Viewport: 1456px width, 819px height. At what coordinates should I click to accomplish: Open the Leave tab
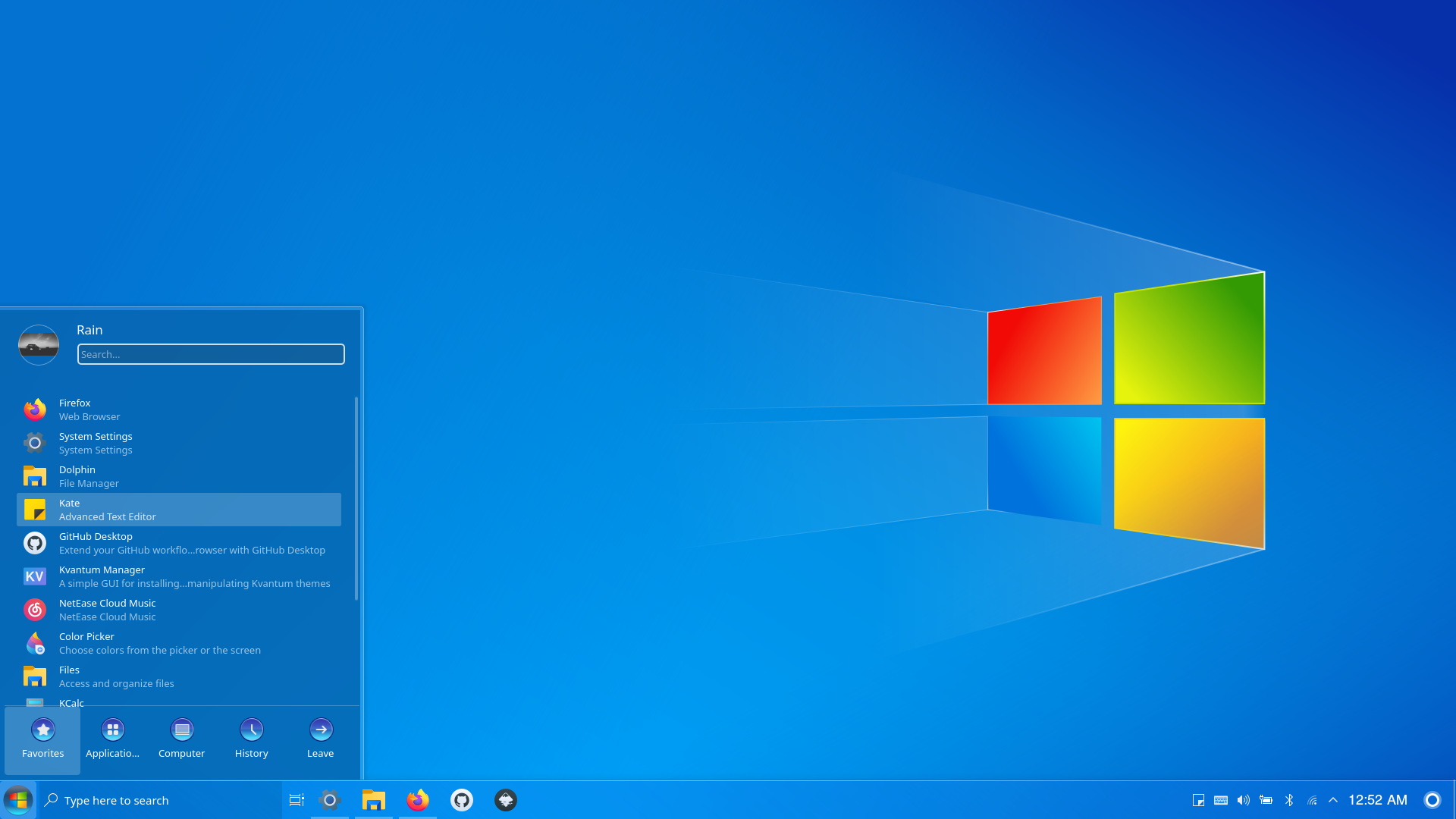[321, 740]
